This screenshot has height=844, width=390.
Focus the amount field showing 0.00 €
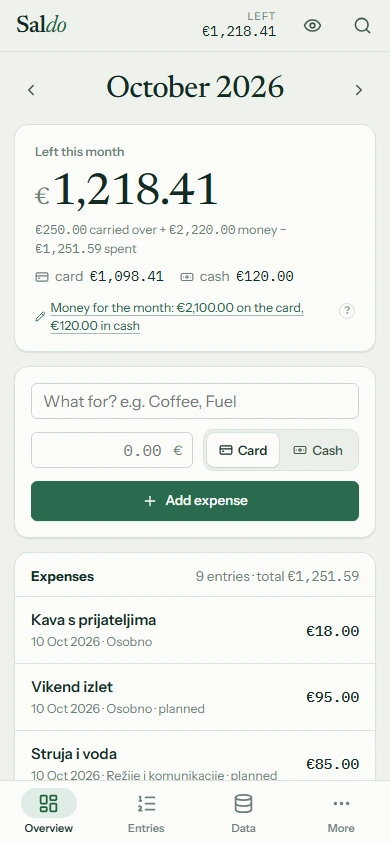click(112, 450)
